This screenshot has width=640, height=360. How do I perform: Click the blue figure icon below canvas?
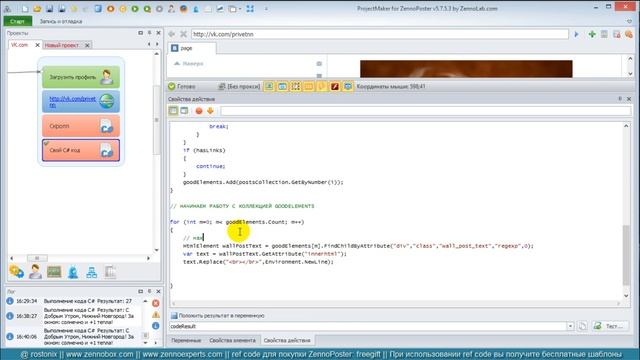73,272
